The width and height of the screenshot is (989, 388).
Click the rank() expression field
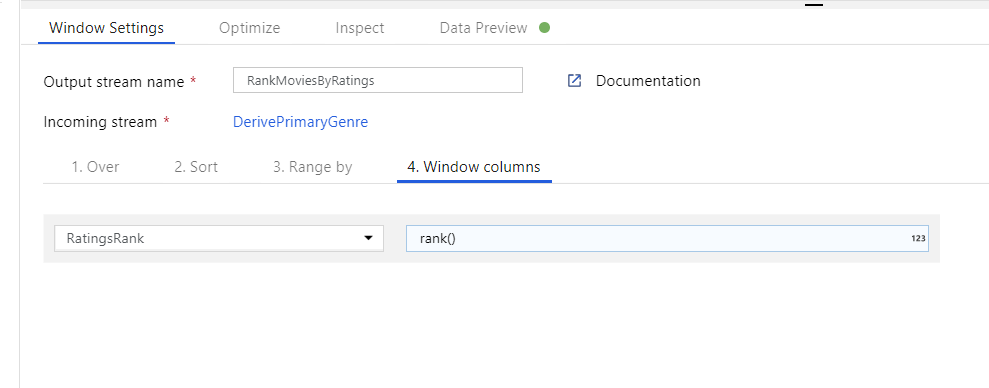[x=667, y=238]
